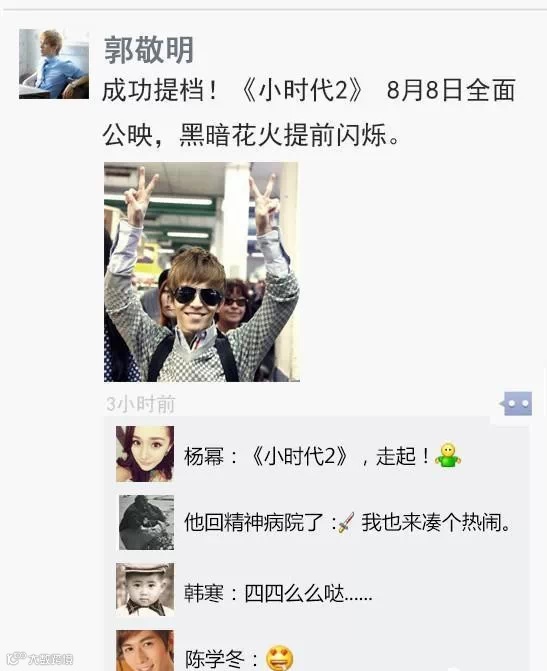Click the heart-eyes emoji after 陈学冬
The height and width of the screenshot is (671, 547).
(x=280, y=658)
